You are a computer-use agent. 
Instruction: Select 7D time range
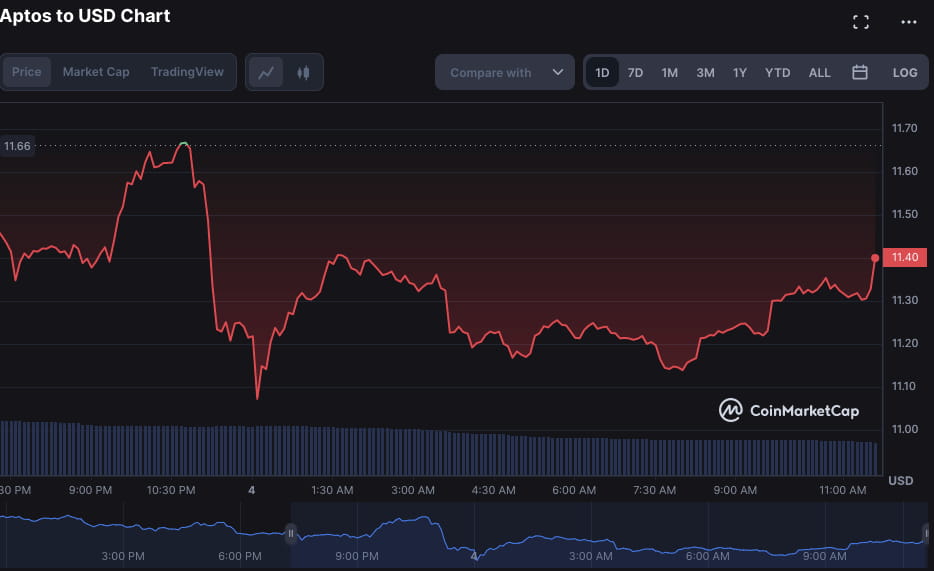(635, 73)
